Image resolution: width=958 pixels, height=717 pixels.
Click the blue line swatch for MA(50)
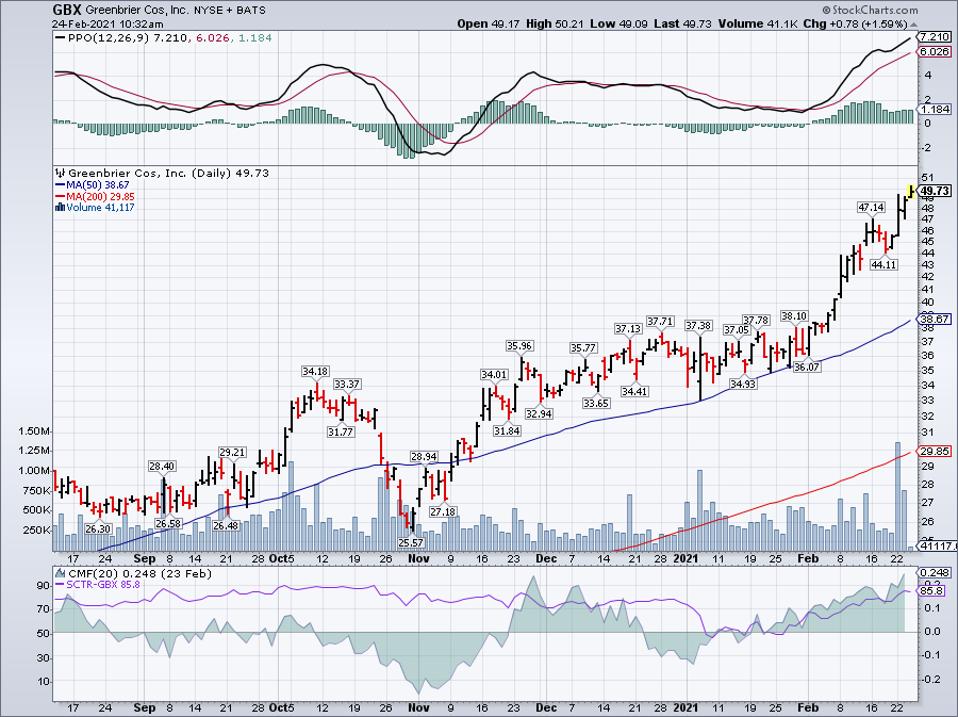pos(60,184)
